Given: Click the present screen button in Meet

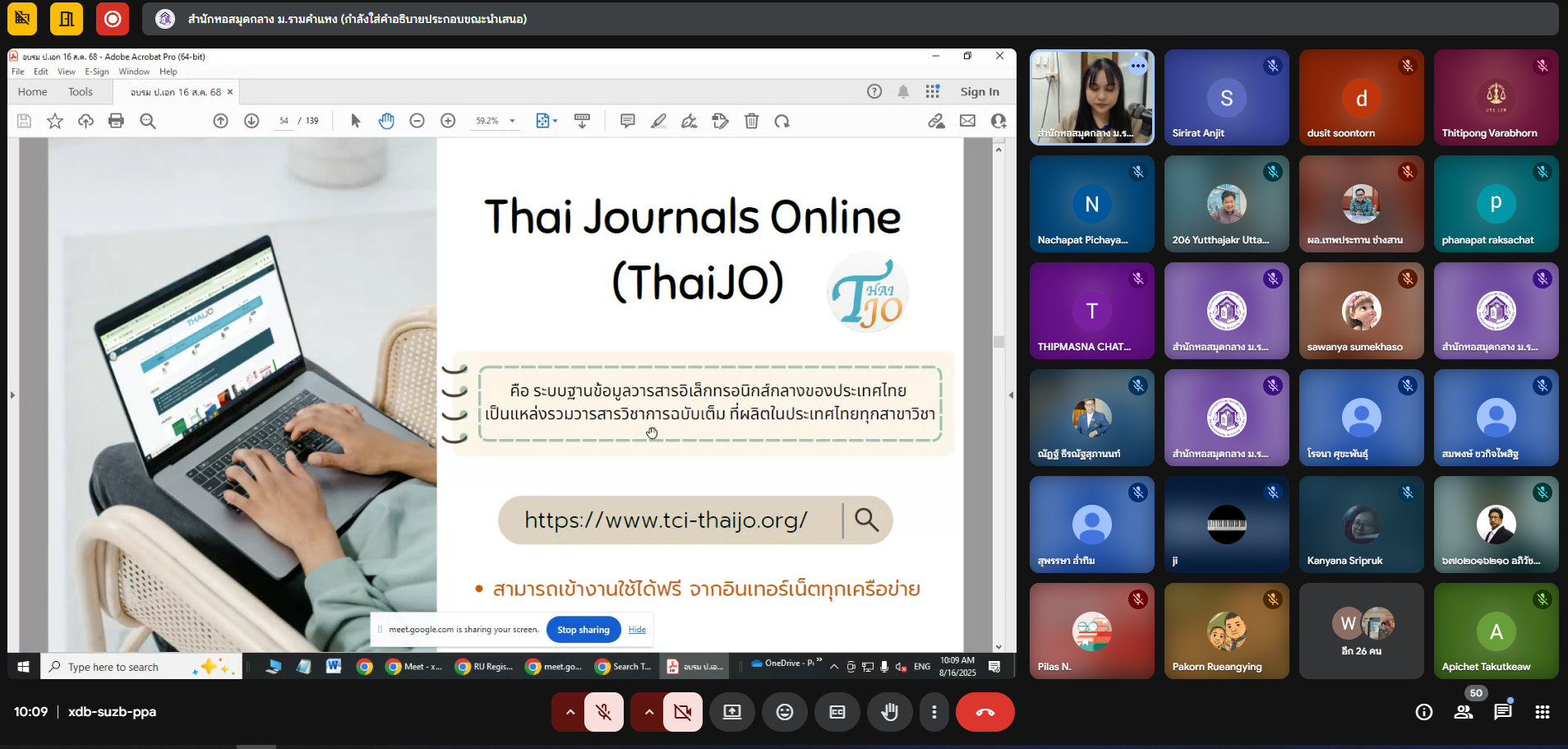Looking at the screenshot, I should (x=732, y=712).
